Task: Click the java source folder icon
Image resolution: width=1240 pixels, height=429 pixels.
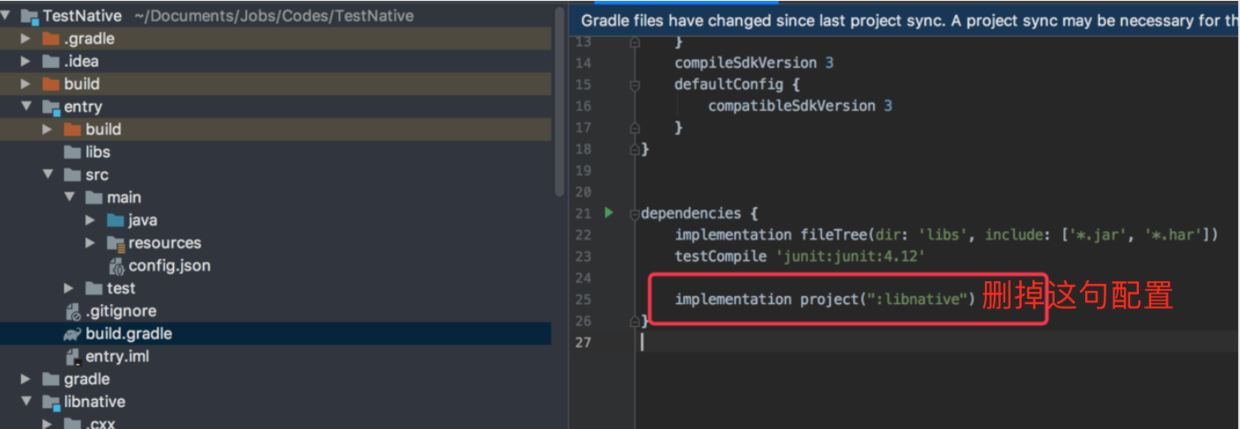Action: coord(115,220)
